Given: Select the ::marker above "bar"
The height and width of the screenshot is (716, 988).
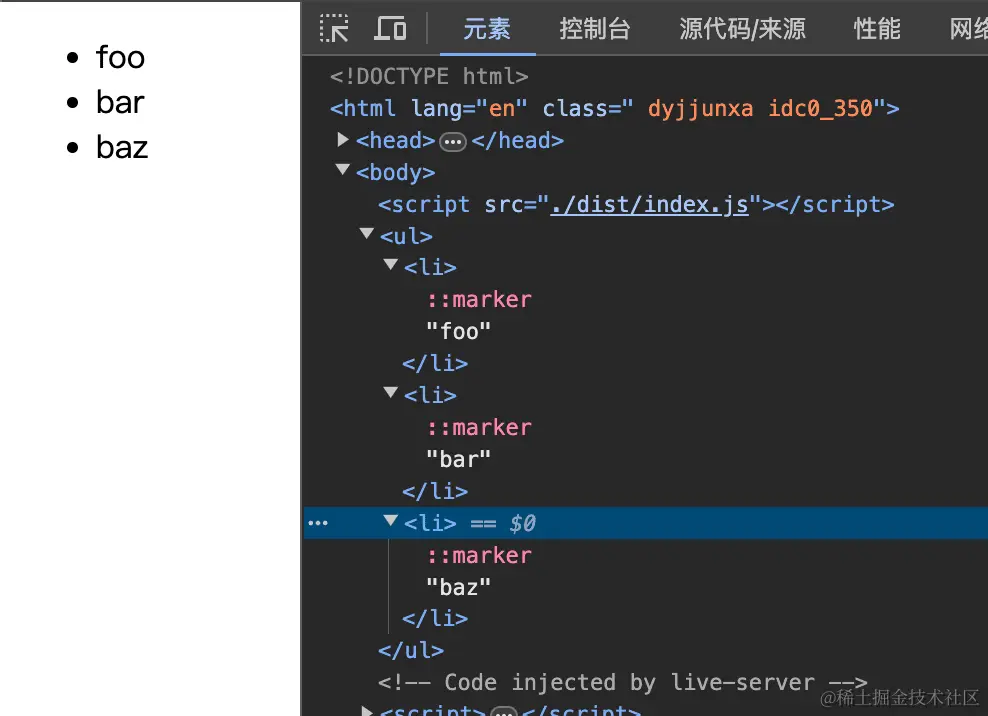Looking at the screenshot, I should 479,427.
